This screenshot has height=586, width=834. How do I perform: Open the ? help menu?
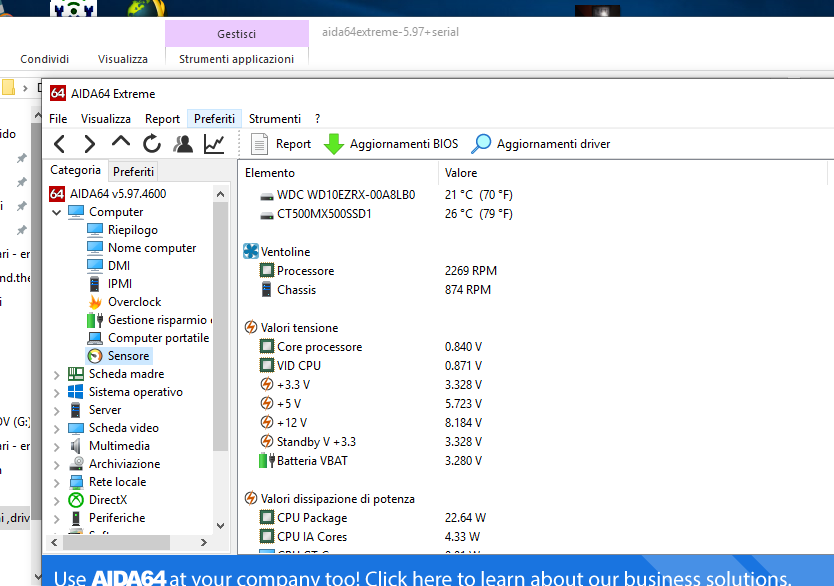318,119
